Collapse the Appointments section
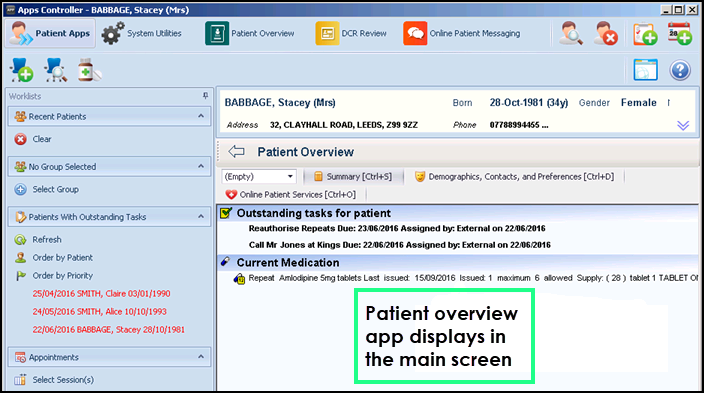Viewport: 704px width, 393px height. tap(201, 357)
